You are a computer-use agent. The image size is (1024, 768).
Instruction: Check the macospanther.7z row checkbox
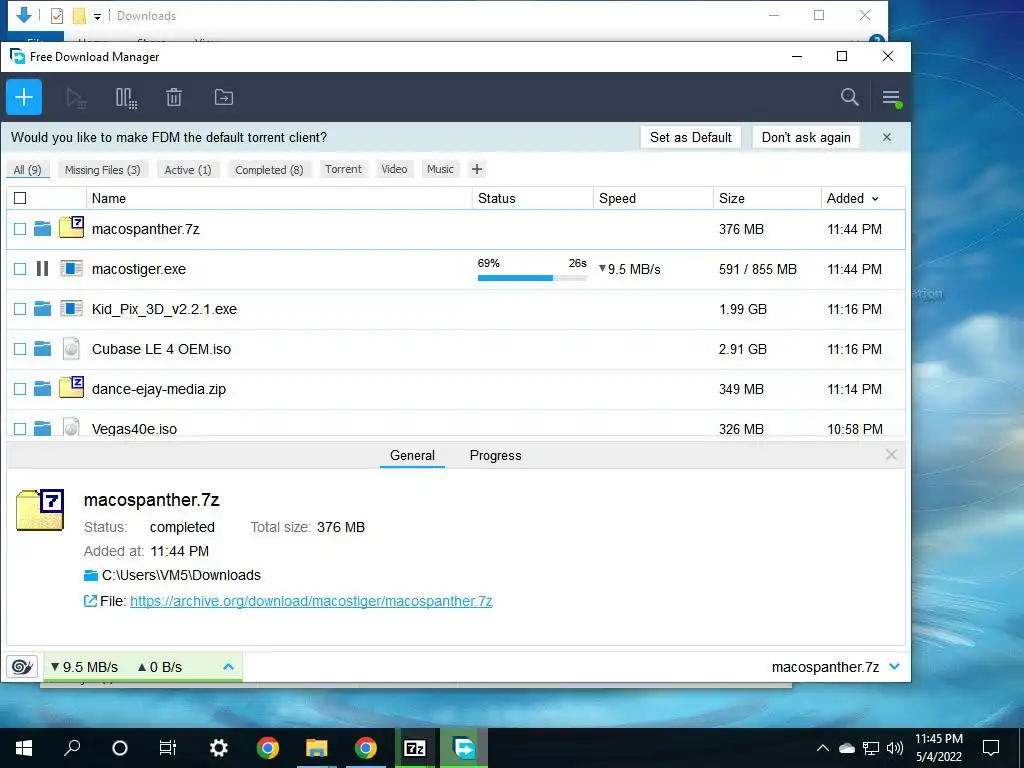(20, 229)
